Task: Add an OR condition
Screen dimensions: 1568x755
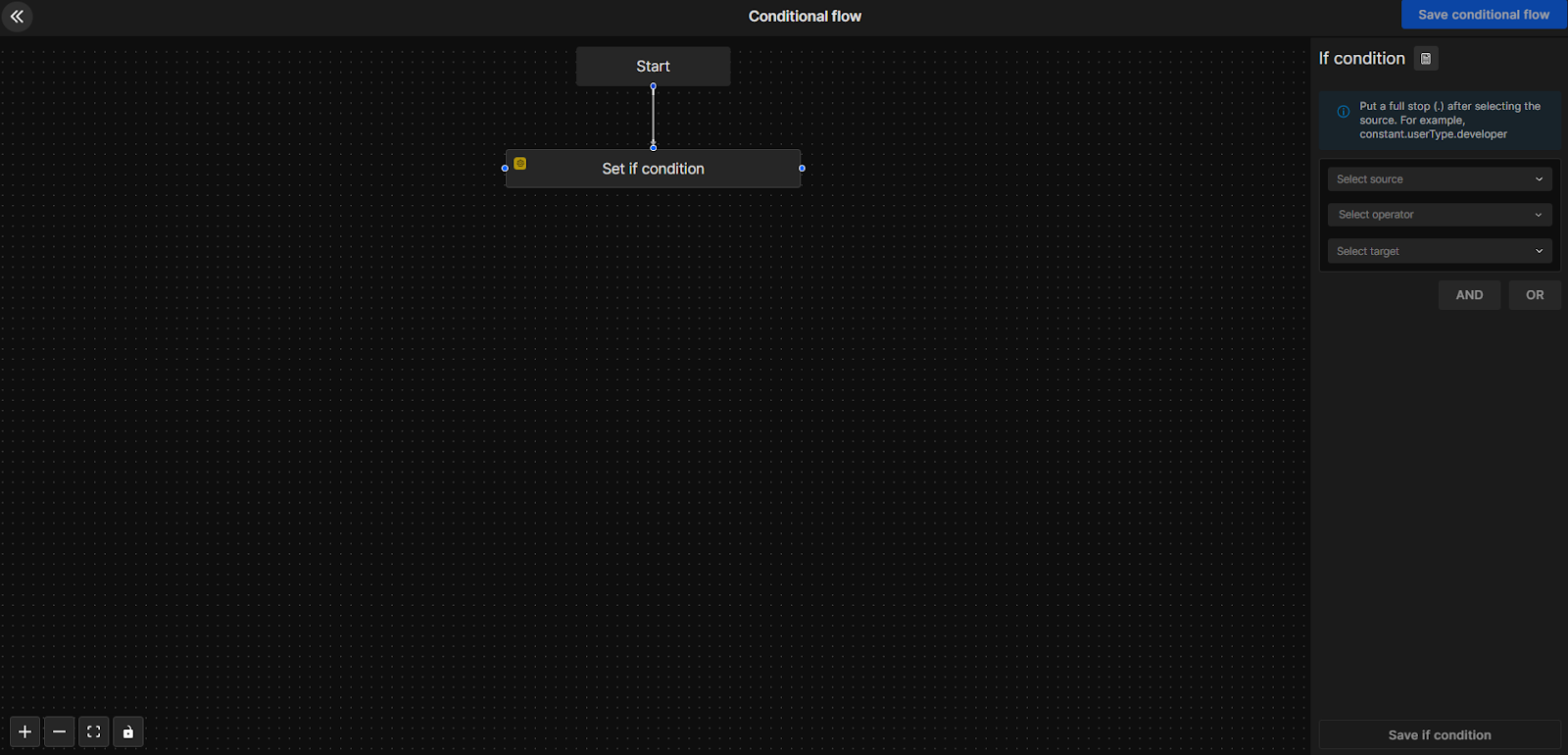Action: click(x=1534, y=295)
